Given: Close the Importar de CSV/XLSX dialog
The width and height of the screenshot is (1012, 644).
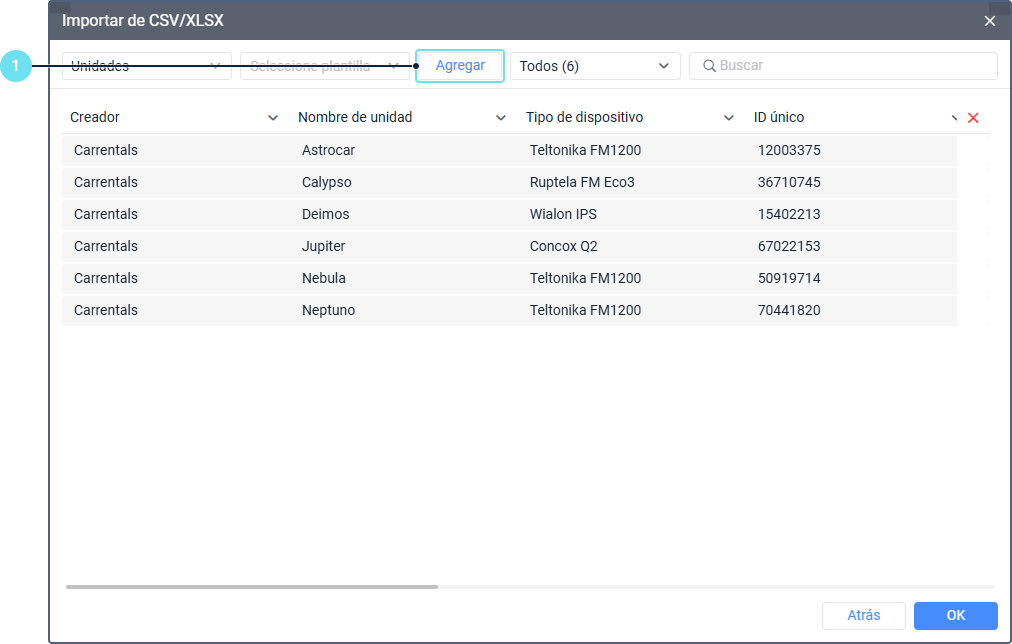Looking at the screenshot, I should (x=989, y=21).
